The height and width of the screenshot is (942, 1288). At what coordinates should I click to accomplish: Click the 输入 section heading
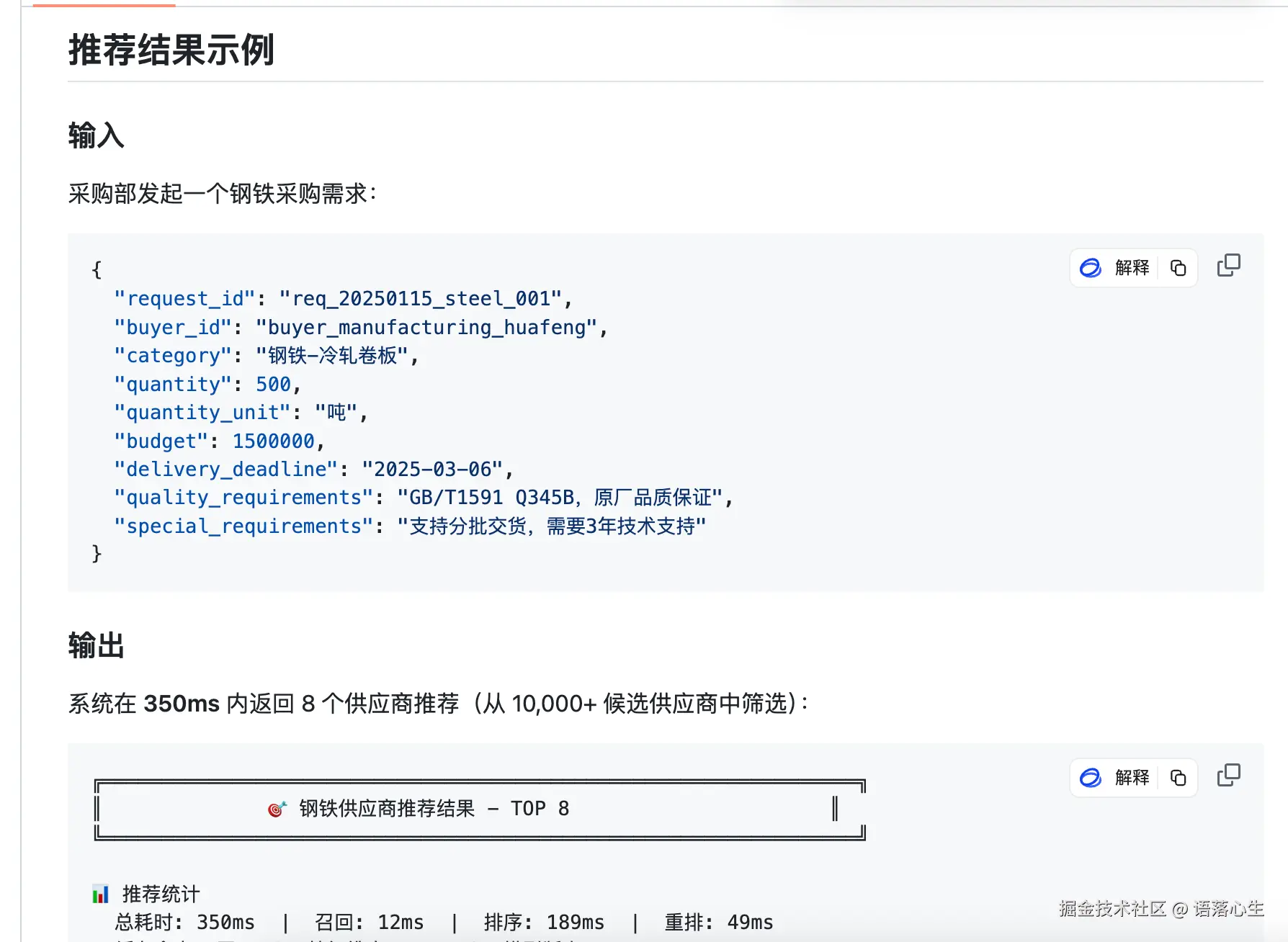95,135
